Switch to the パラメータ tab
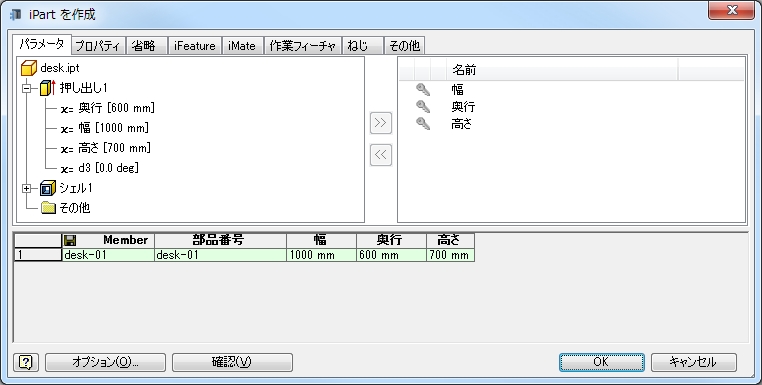The image size is (762, 385). pos(42,44)
